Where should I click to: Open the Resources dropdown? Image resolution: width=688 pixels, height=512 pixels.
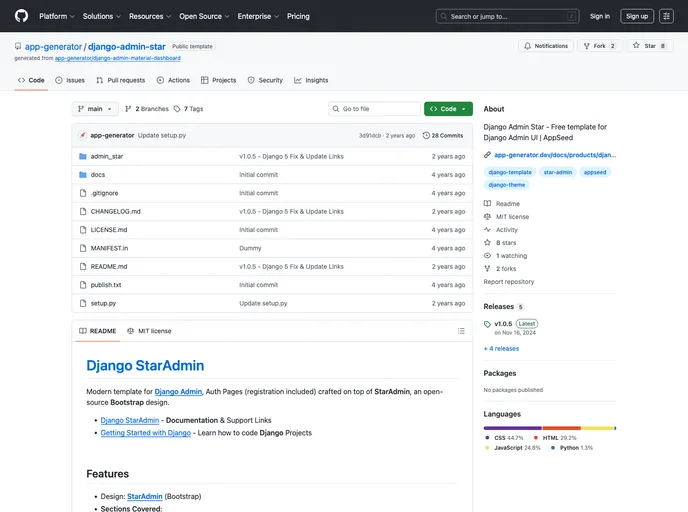(x=150, y=16)
